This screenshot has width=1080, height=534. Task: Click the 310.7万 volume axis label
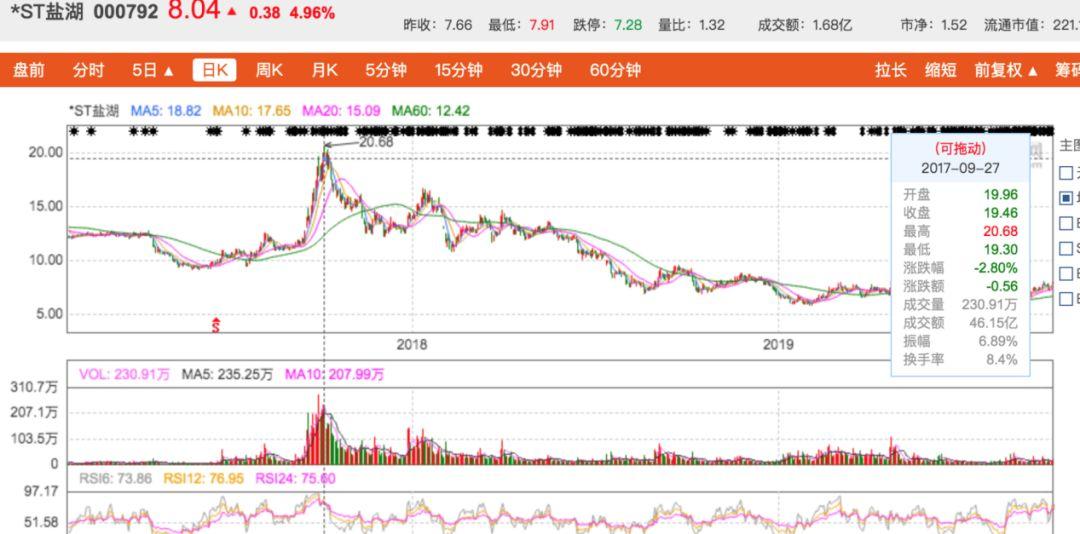coord(34,387)
